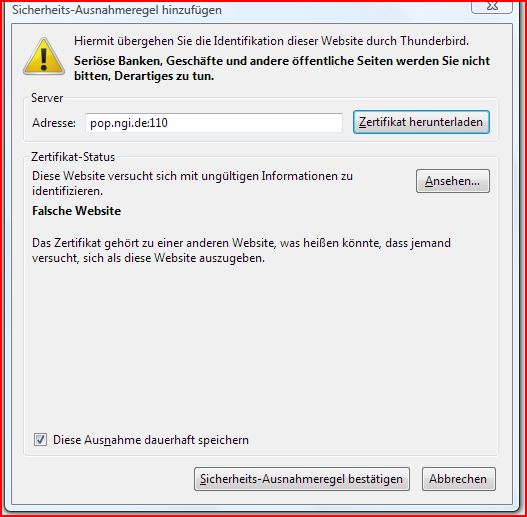The height and width of the screenshot is (517, 527).
Task: Uncheck the permanent exception checkbox box
Action: pos(40,439)
